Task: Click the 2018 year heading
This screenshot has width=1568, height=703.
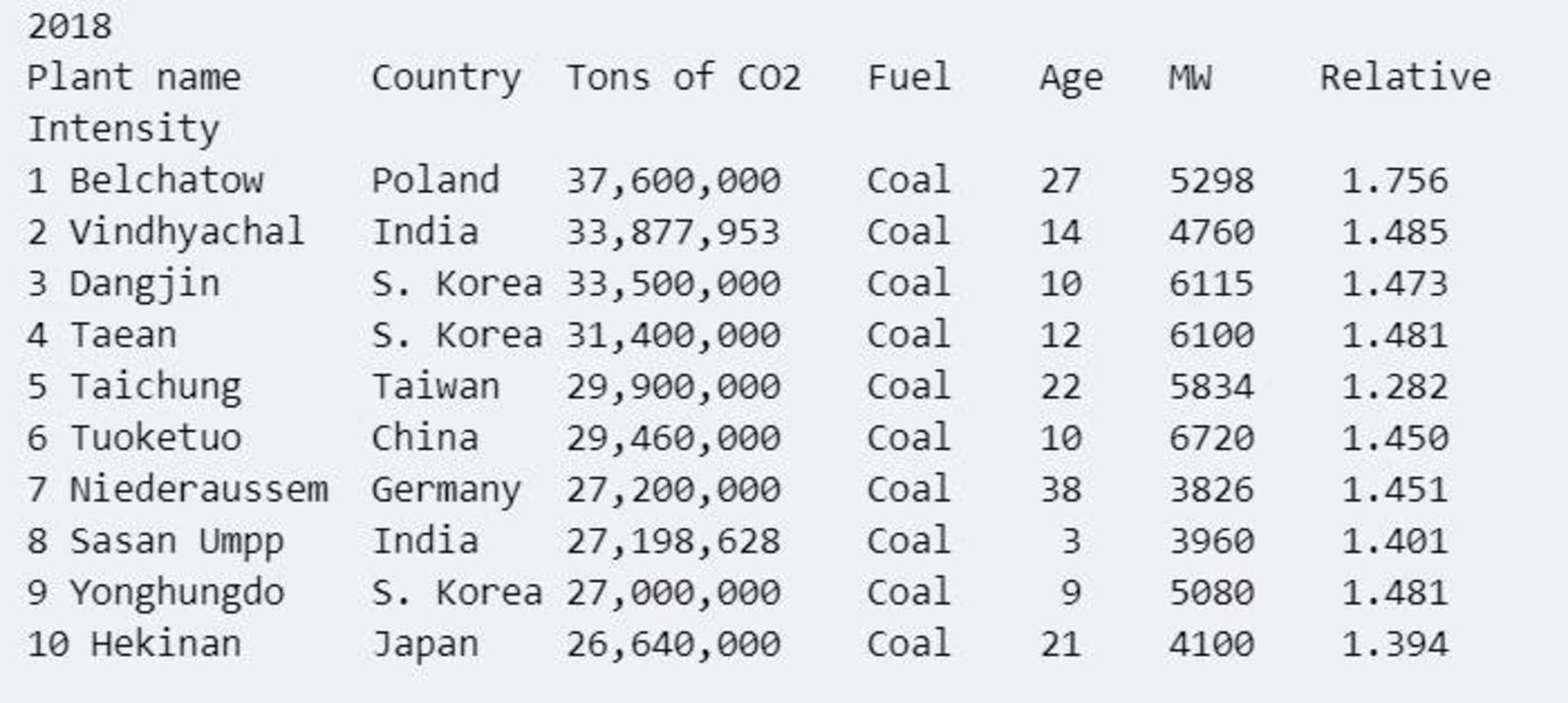Action: coord(69,26)
